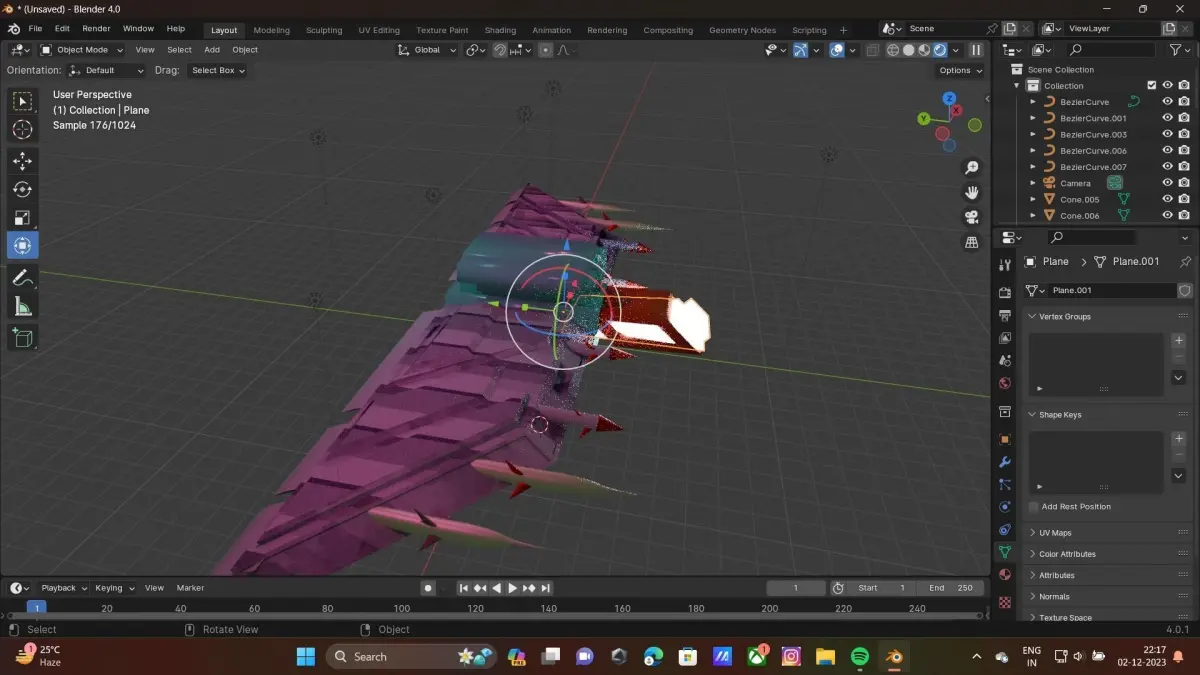Viewport: 1200px width, 675px height.
Task: Open the Windows Start menu
Action: pos(305,656)
